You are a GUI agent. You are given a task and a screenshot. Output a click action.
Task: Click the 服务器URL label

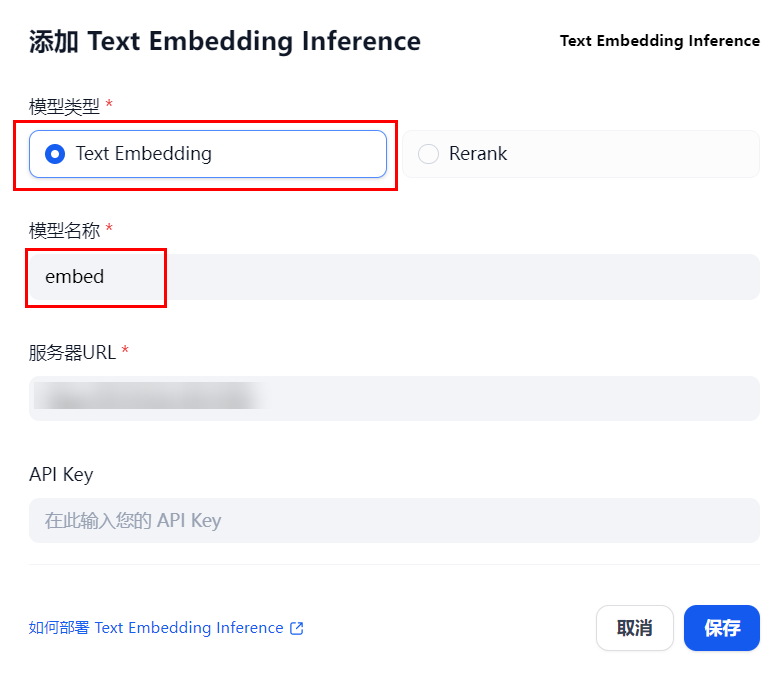tap(72, 352)
